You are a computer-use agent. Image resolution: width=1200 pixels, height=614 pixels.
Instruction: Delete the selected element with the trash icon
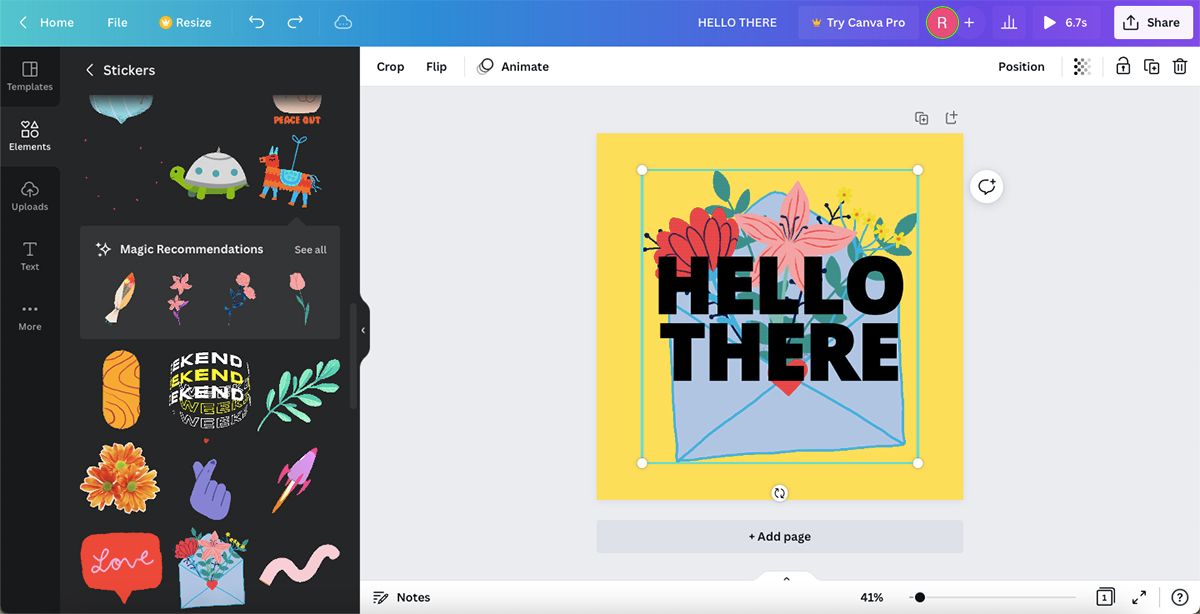[x=1180, y=67]
